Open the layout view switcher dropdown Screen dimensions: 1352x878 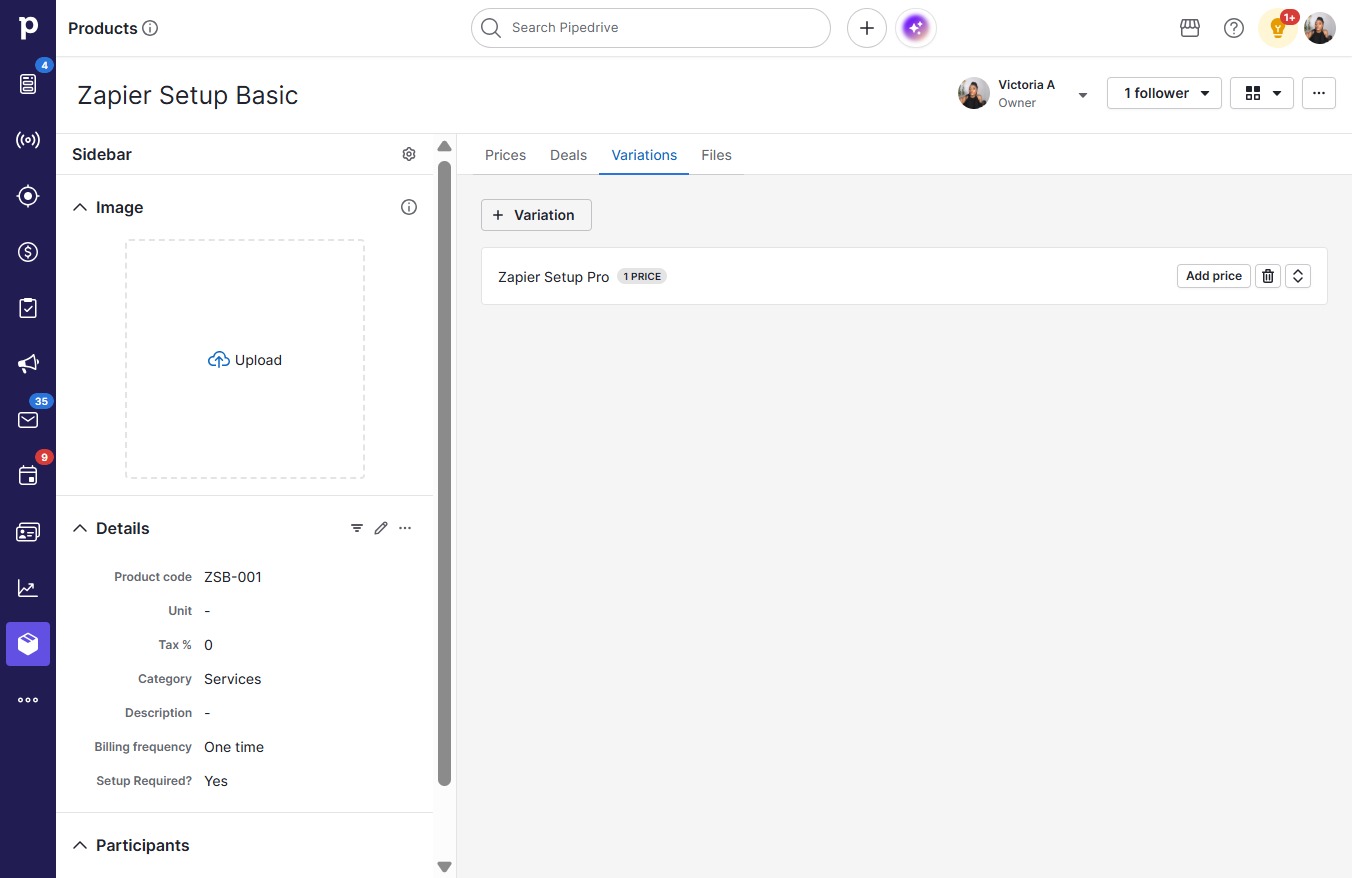(1262, 93)
